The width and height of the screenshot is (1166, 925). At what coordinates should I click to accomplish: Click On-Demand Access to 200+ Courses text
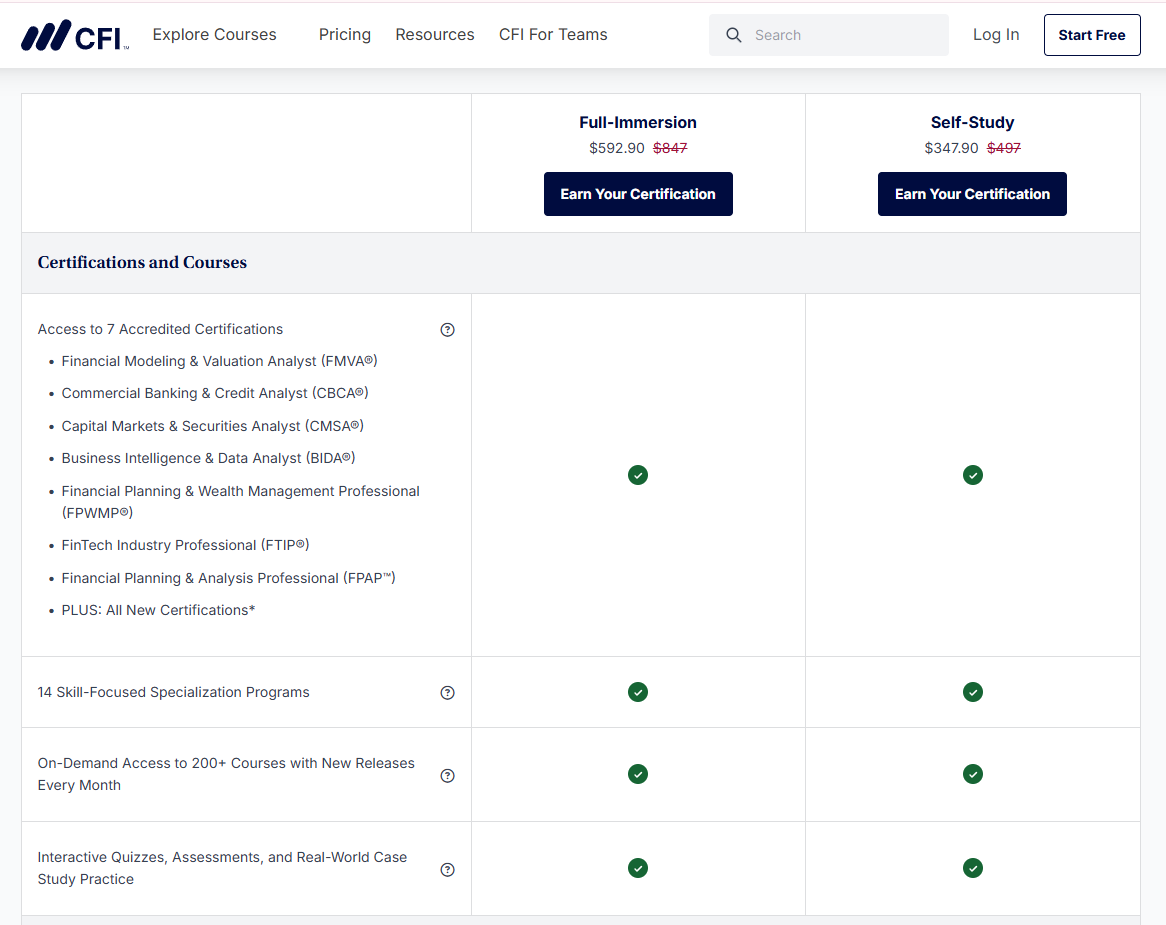click(x=226, y=774)
